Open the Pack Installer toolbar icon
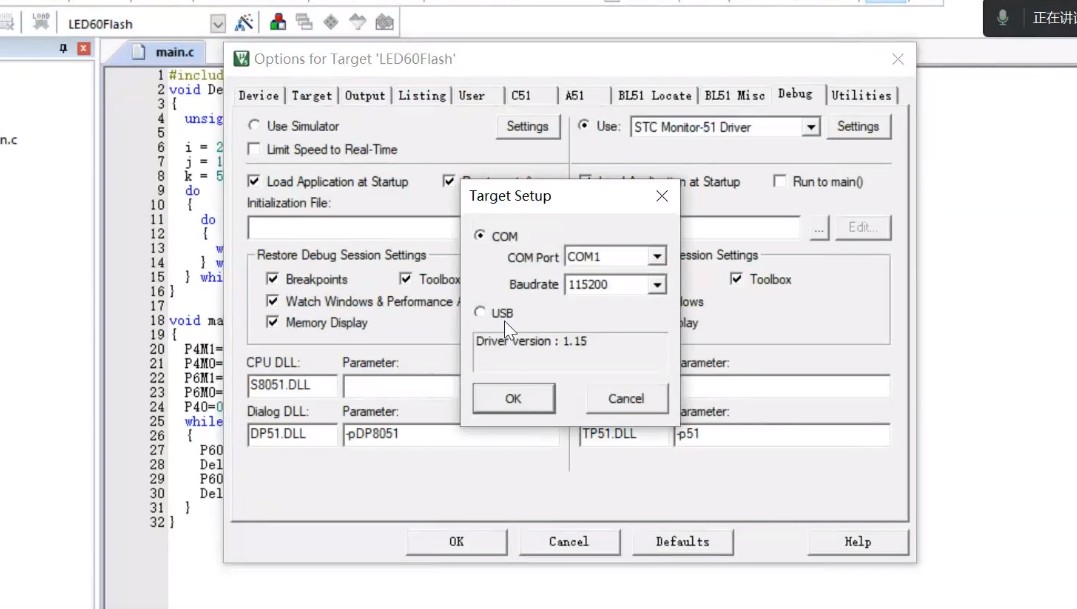This screenshot has height=609, width=1077. (384, 23)
